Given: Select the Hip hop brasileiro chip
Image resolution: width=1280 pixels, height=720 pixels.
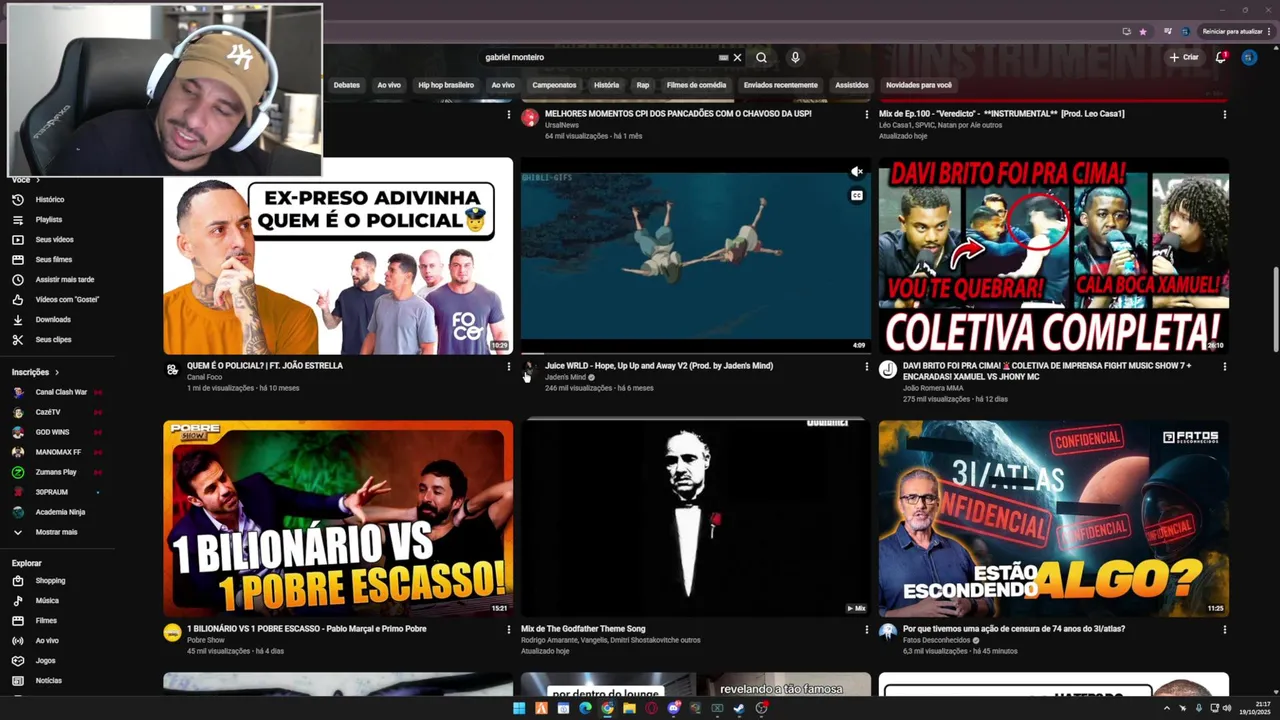Looking at the screenshot, I should [x=446, y=85].
